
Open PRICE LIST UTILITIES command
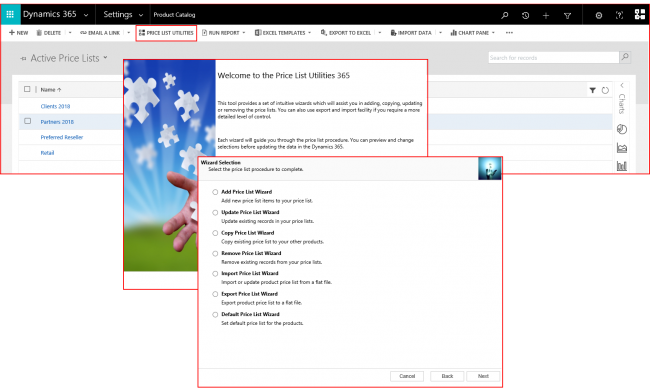point(166,33)
